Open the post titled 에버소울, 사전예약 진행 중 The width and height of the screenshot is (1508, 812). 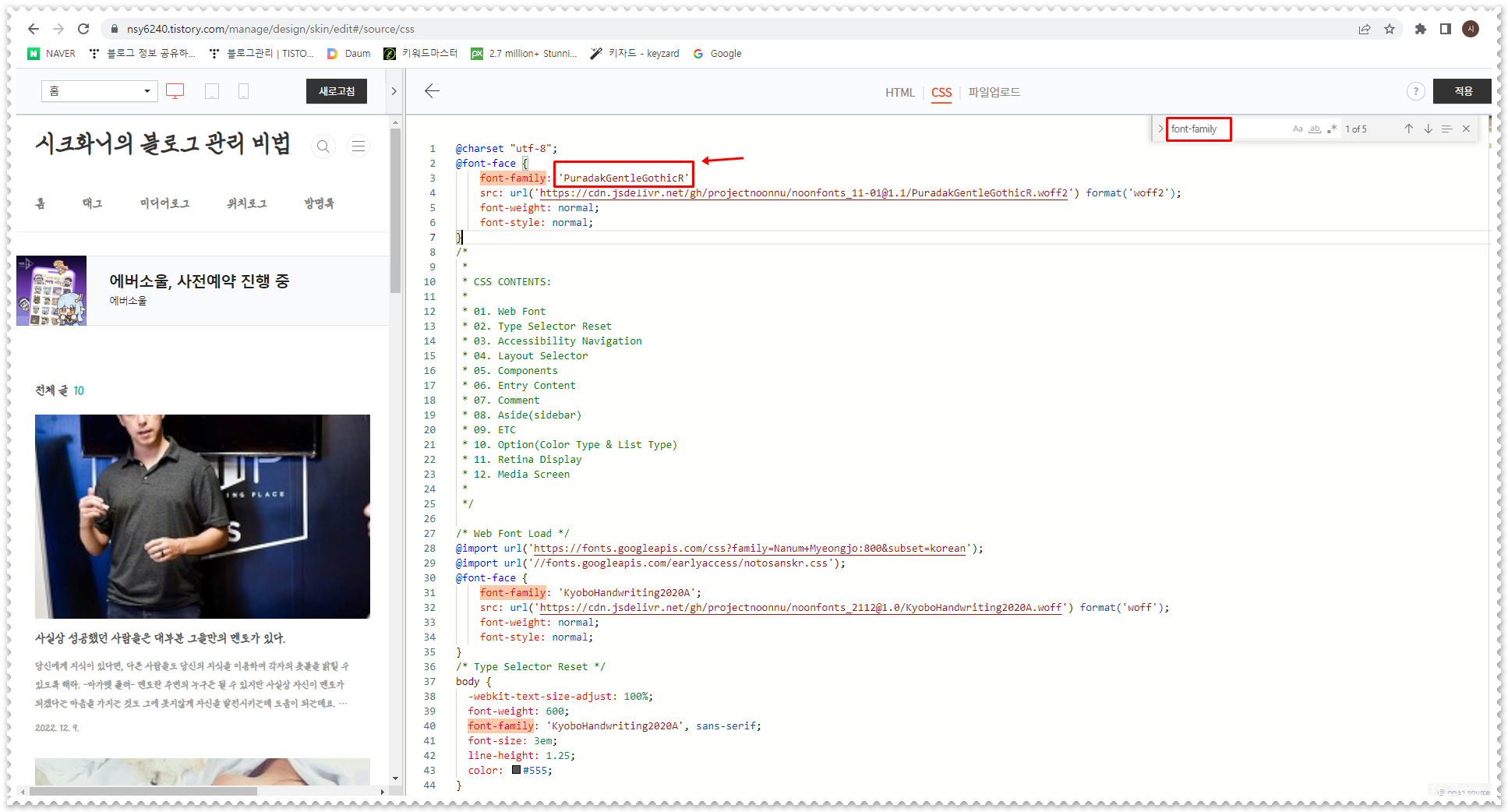click(200, 281)
